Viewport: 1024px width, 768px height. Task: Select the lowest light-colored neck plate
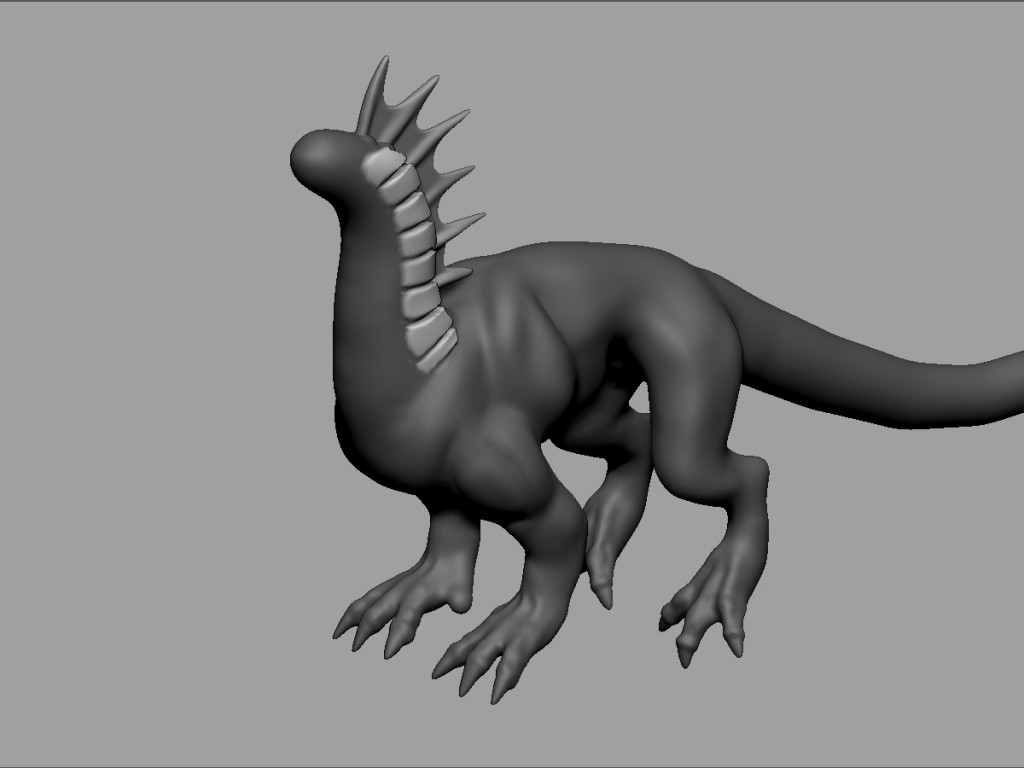(436, 350)
